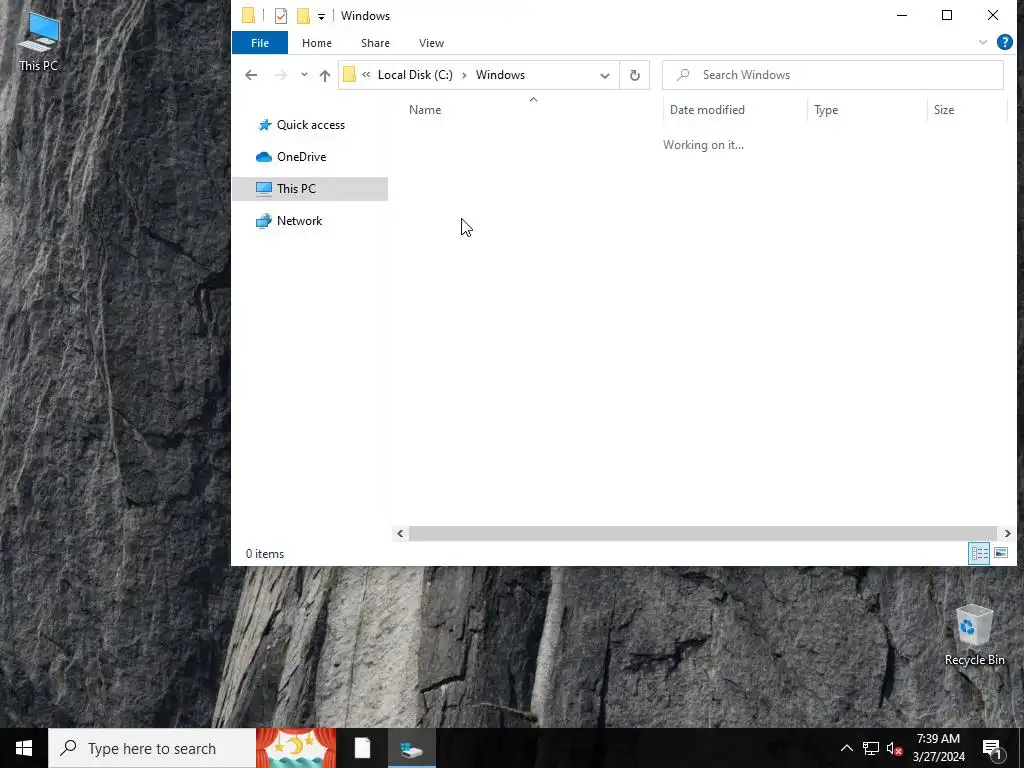Viewport: 1024px width, 768px height.
Task: Click the horizontal scrollbar left arrow
Action: click(x=400, y=534)
